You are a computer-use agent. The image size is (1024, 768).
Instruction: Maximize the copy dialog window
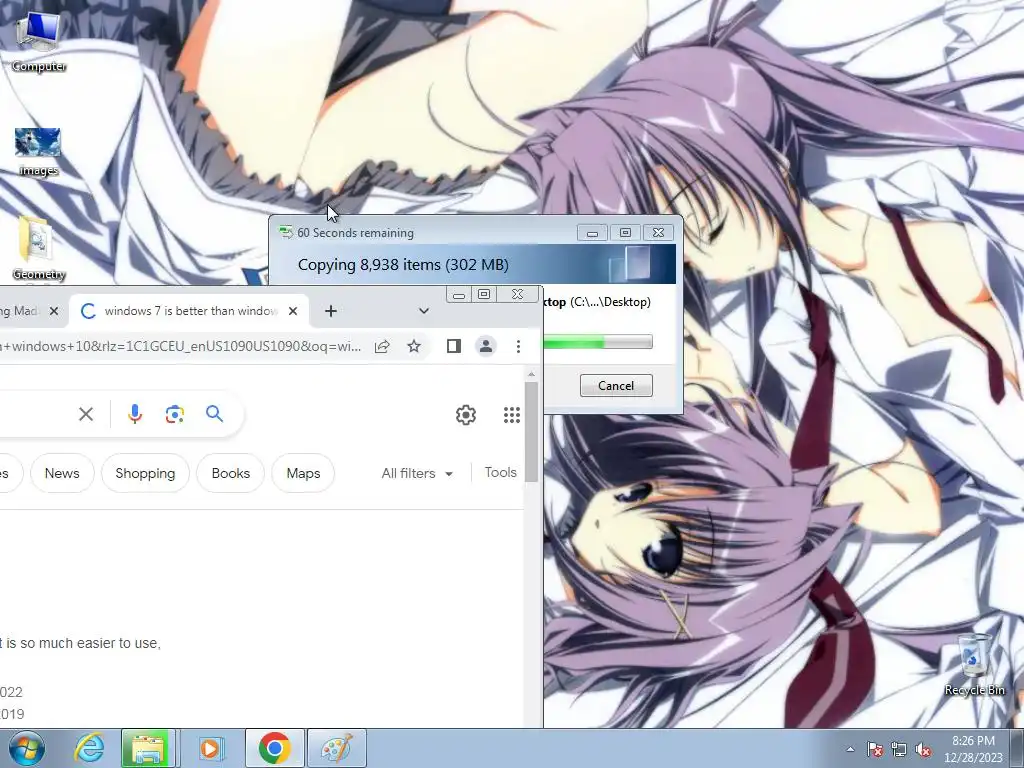click(x=625, y=232)
